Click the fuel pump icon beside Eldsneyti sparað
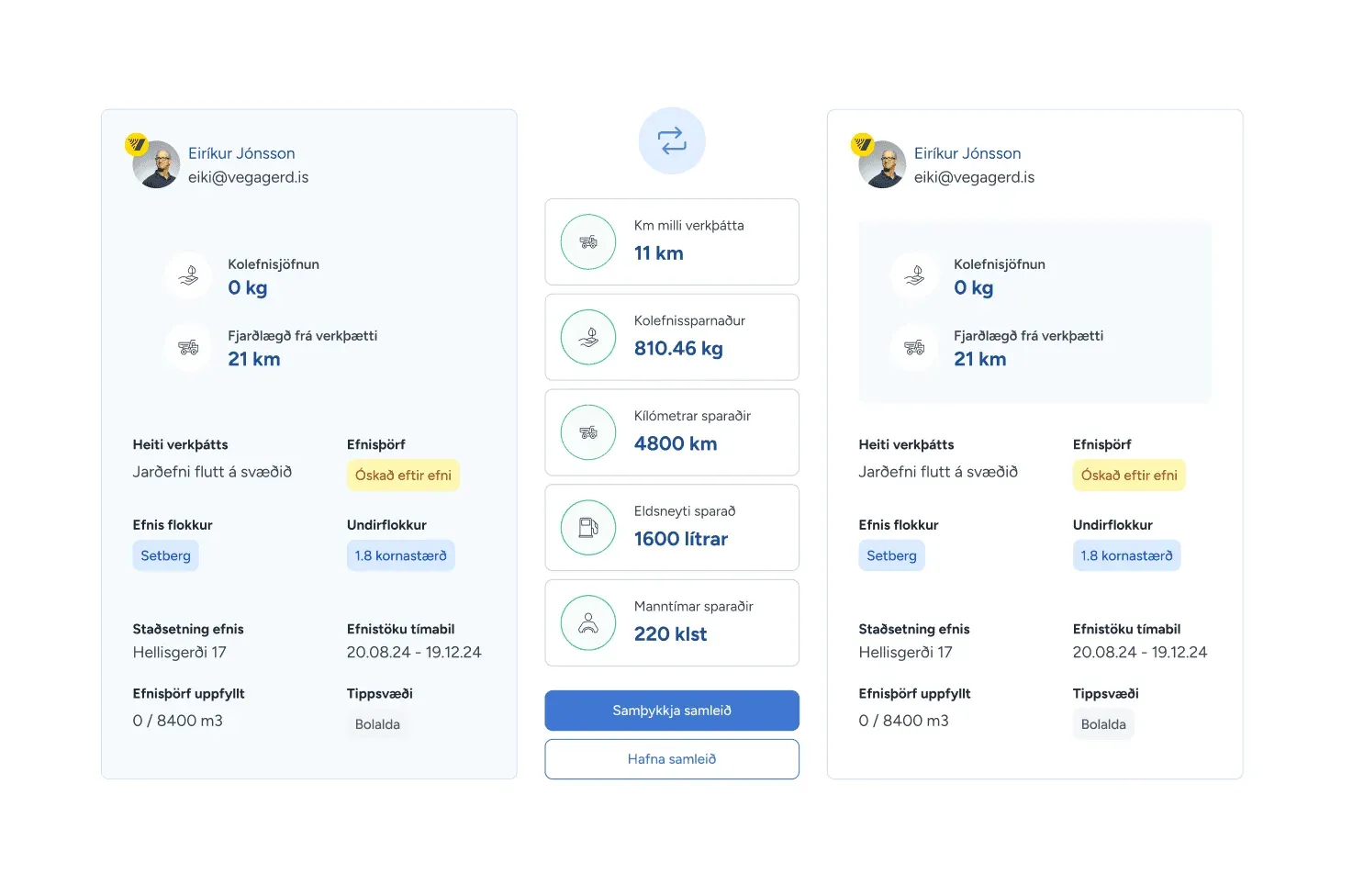 [588, 528]
